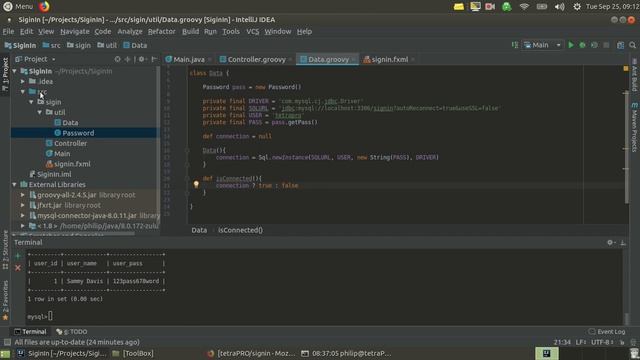Open the Main run configuration dropdown
The width and height of the screenshot is (640, 360).
(x=542, y=45)
